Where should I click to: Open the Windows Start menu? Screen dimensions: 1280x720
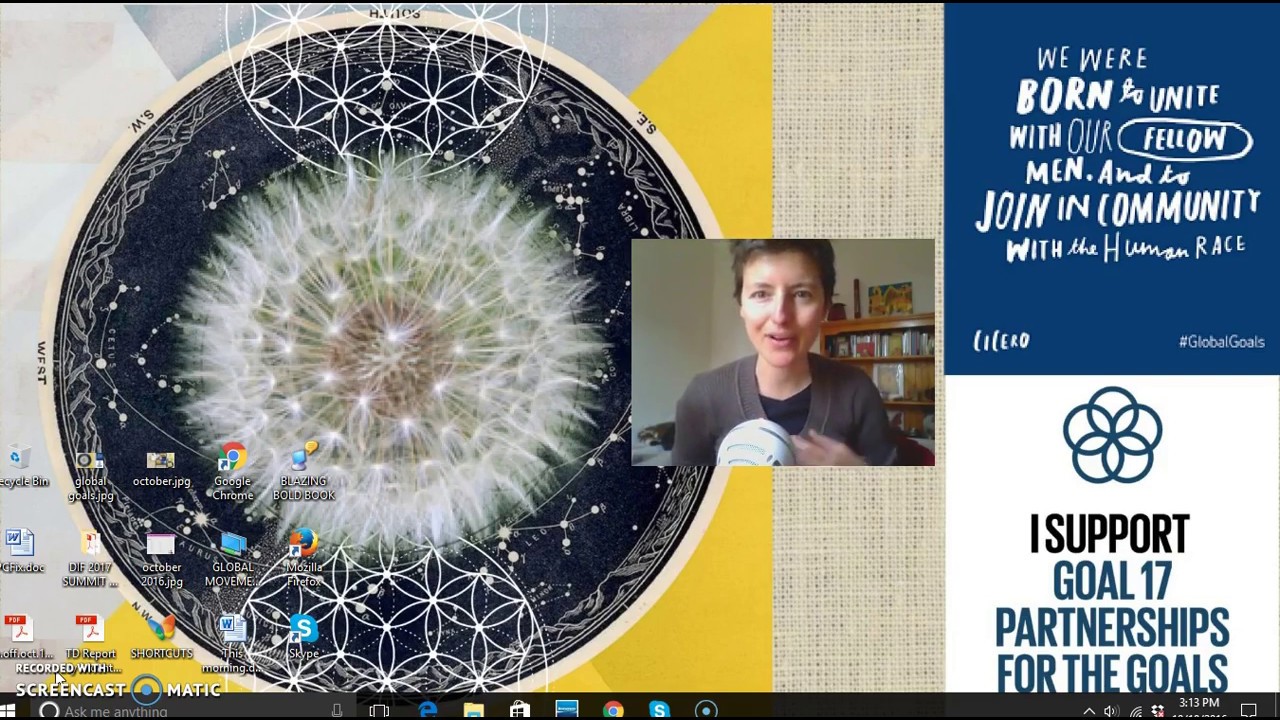[9, 711]
